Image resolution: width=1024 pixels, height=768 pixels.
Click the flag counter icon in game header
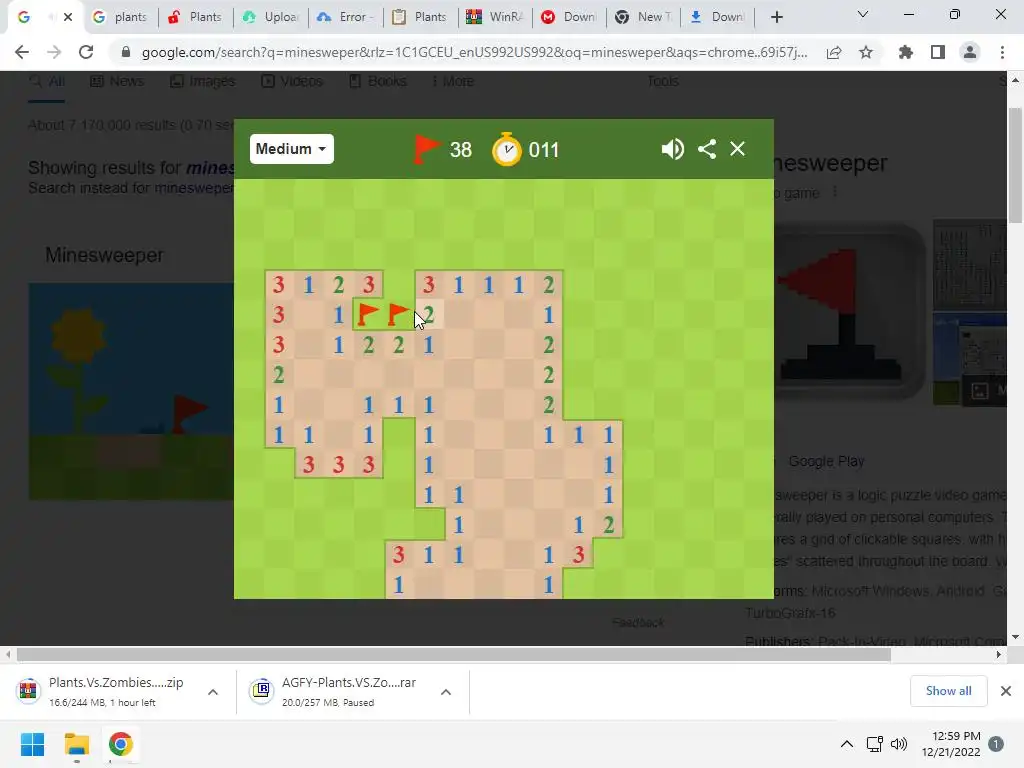point(426,149)
